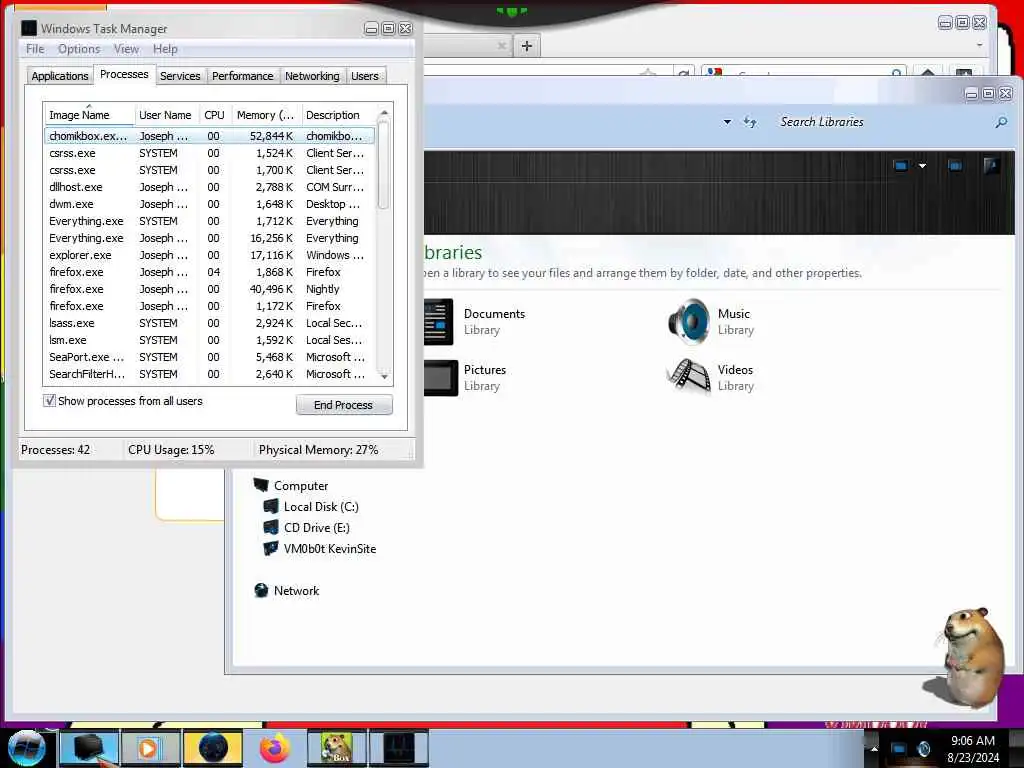Screen dimensions: 1024x768
Task: Click the taskbar clock showing 9:06 AM
Action: click(972, 741)
